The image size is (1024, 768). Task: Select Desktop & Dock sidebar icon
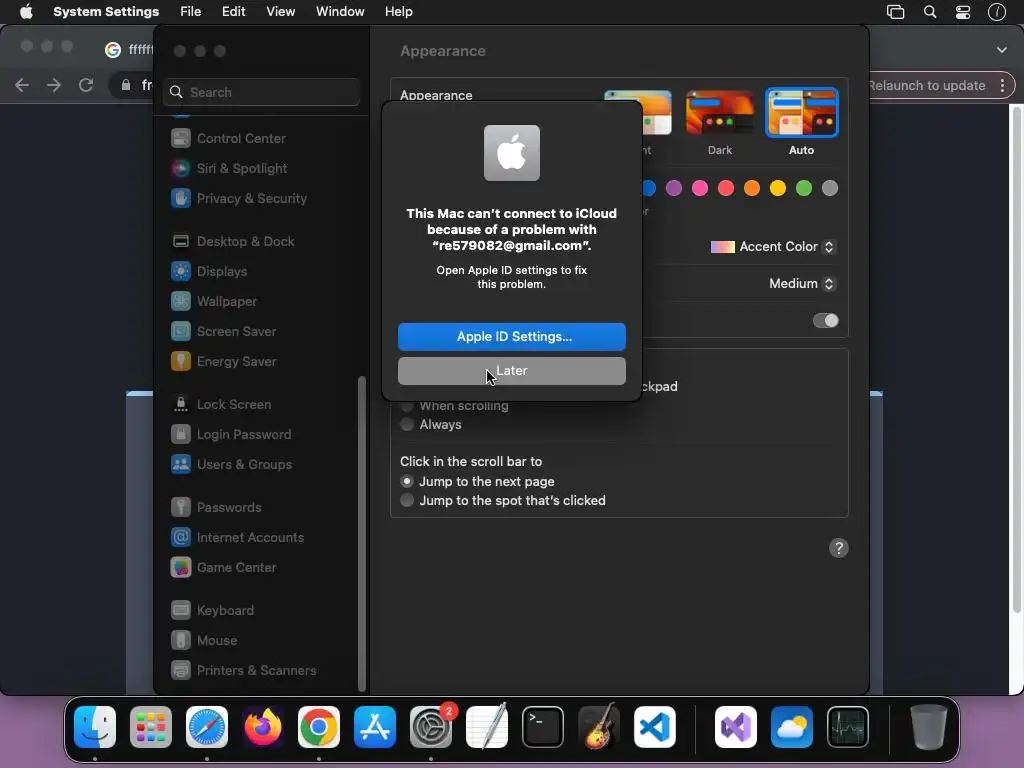(181, 242)
